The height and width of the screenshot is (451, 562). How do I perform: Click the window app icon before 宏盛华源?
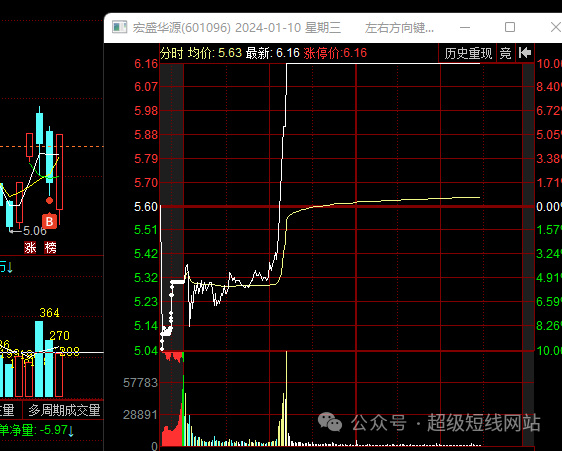119,27
